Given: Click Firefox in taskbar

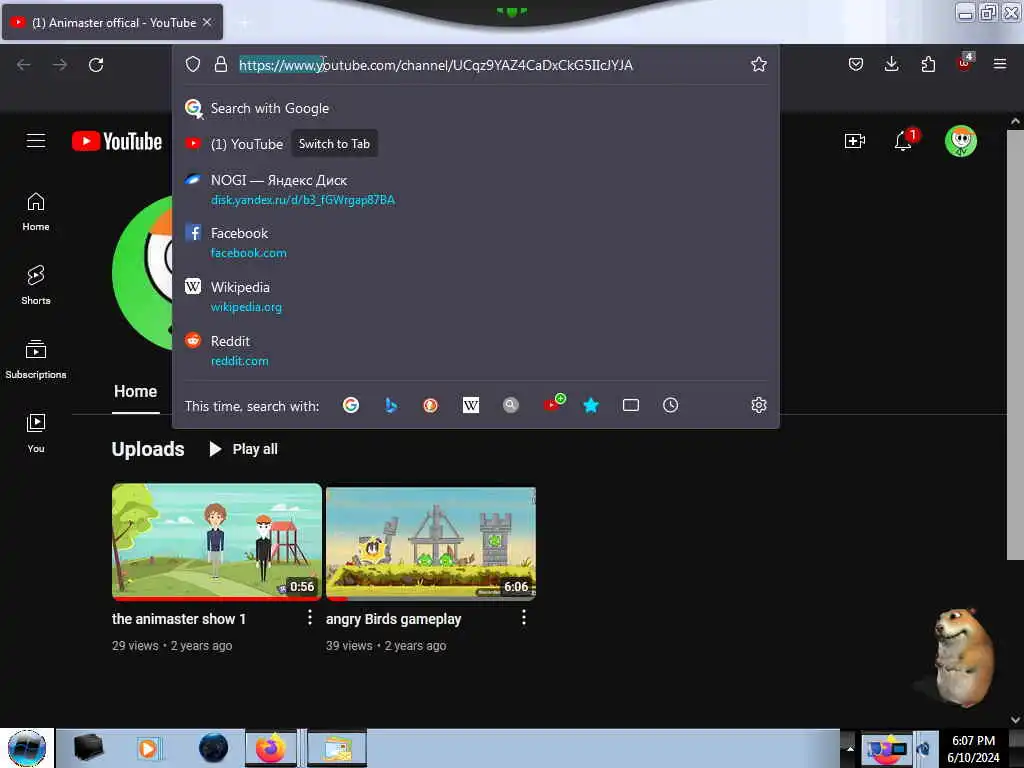Looking at the screenshot, I should coord(270,748).
